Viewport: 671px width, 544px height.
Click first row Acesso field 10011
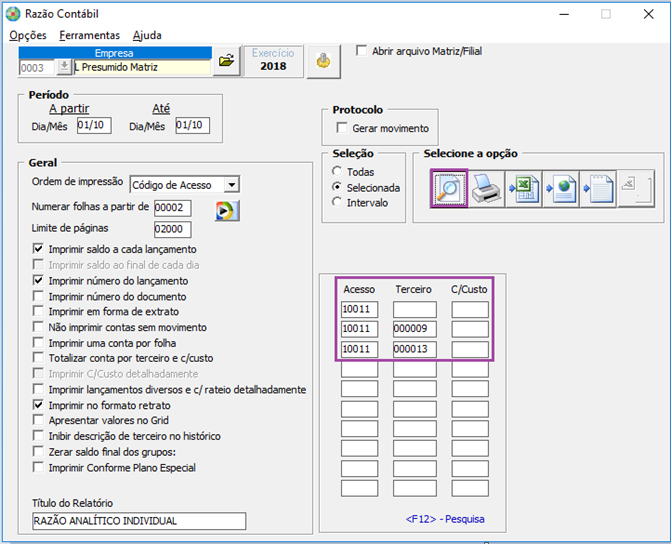coord(359,309)
